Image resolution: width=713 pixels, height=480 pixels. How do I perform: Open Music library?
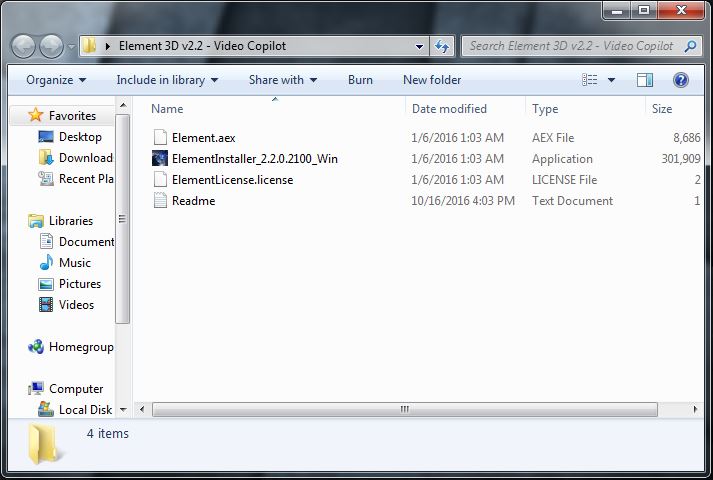coord(75,263)
